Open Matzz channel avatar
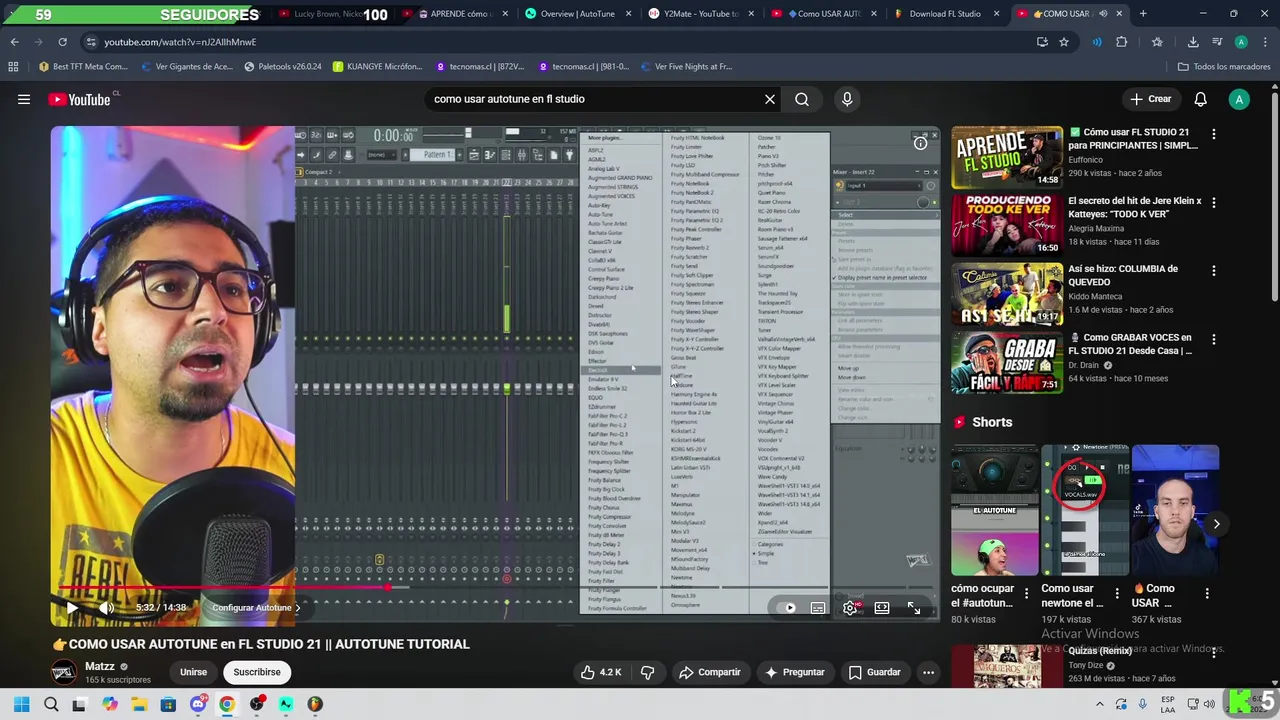The height and width of the screenshot is (720, 1280). (64, 672)
